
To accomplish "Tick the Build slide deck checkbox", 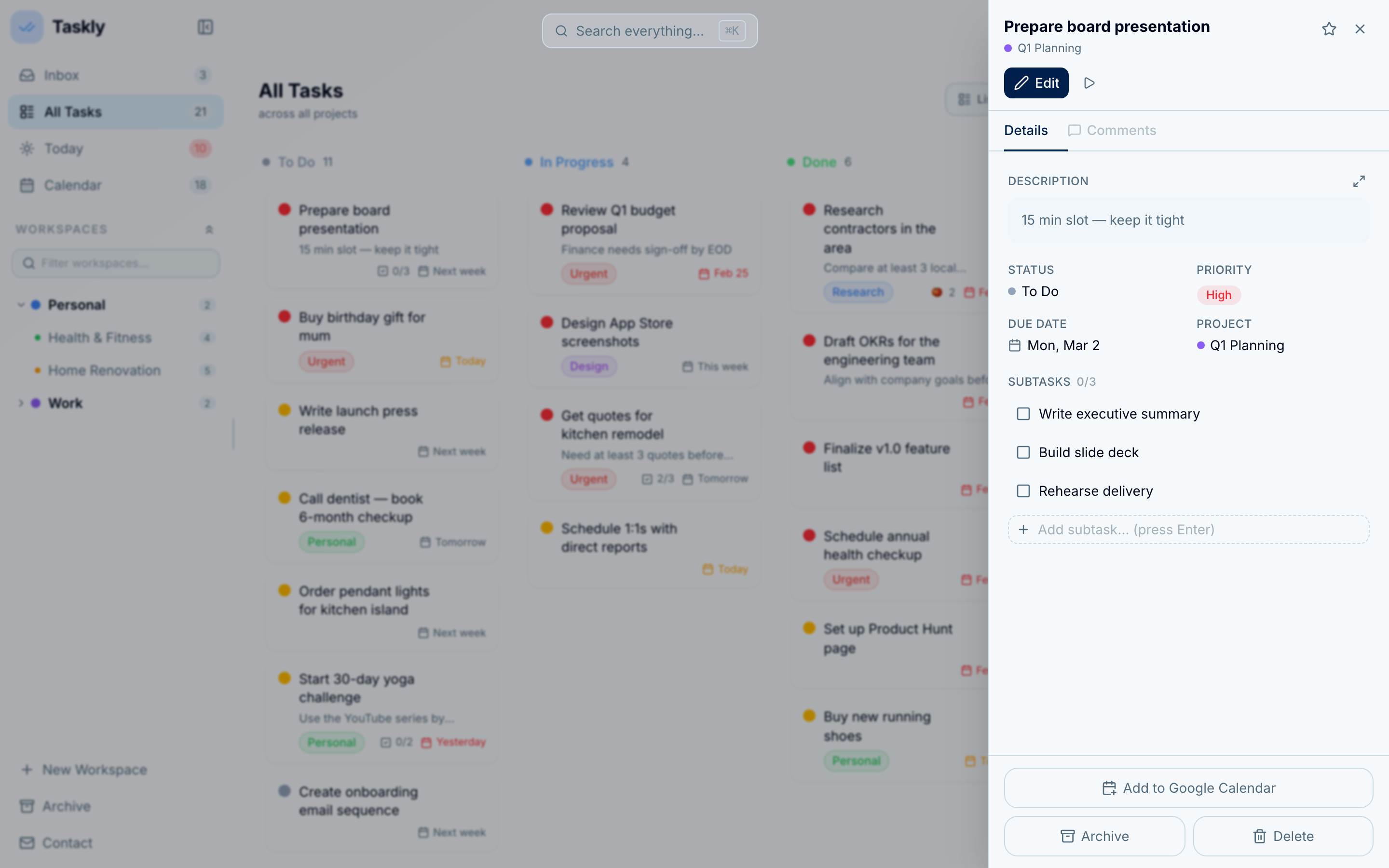I will point(1023,452).
